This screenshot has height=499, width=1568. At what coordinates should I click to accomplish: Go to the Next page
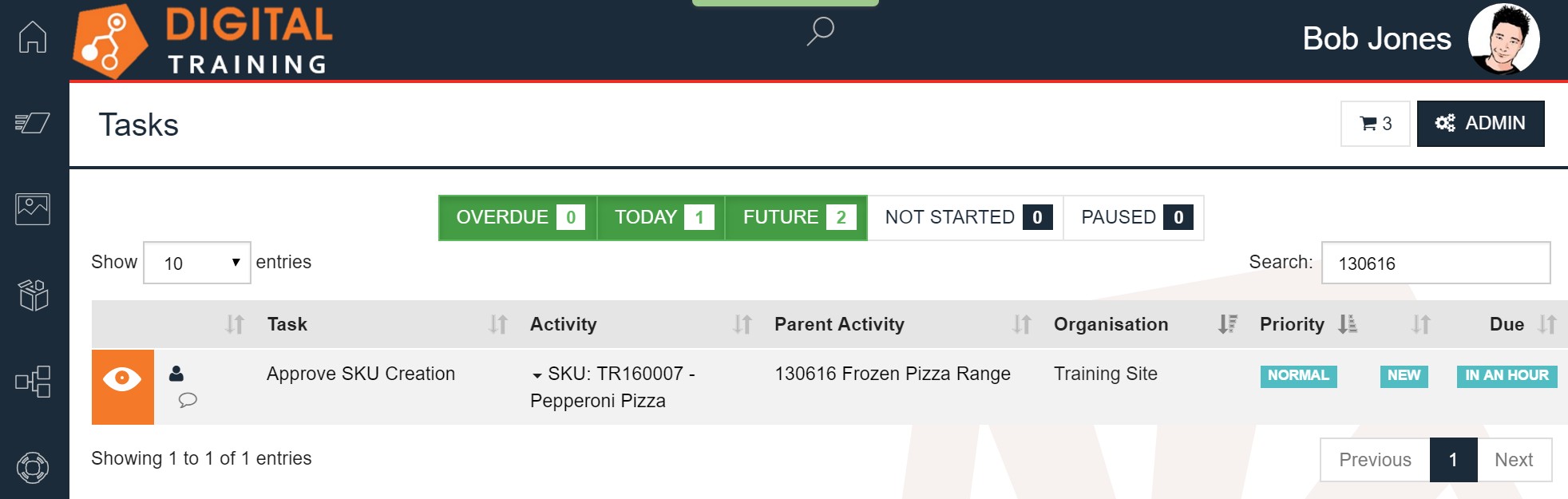point(1514,460)
